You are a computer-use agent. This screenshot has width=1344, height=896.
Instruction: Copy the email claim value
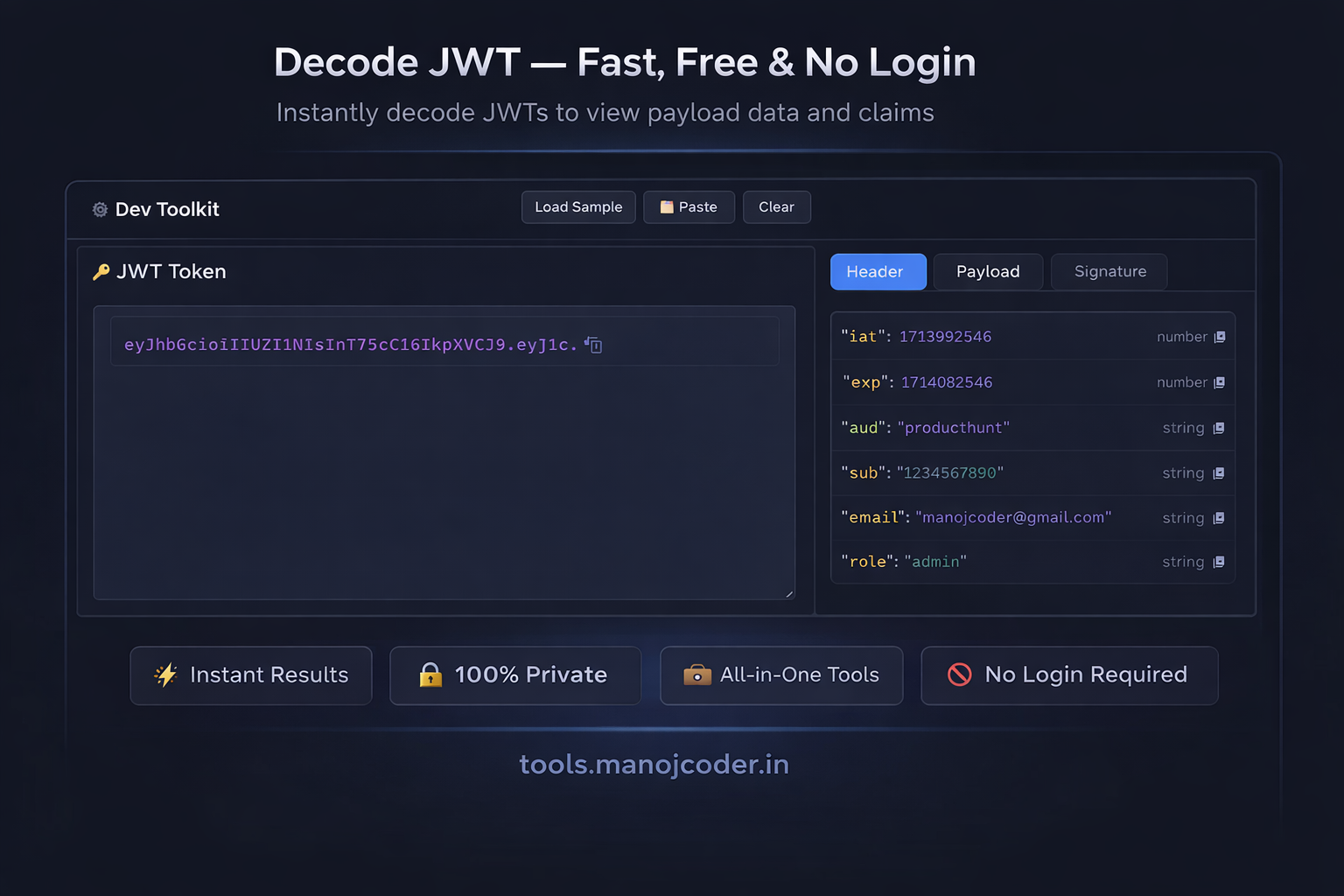coord(1219,517)
